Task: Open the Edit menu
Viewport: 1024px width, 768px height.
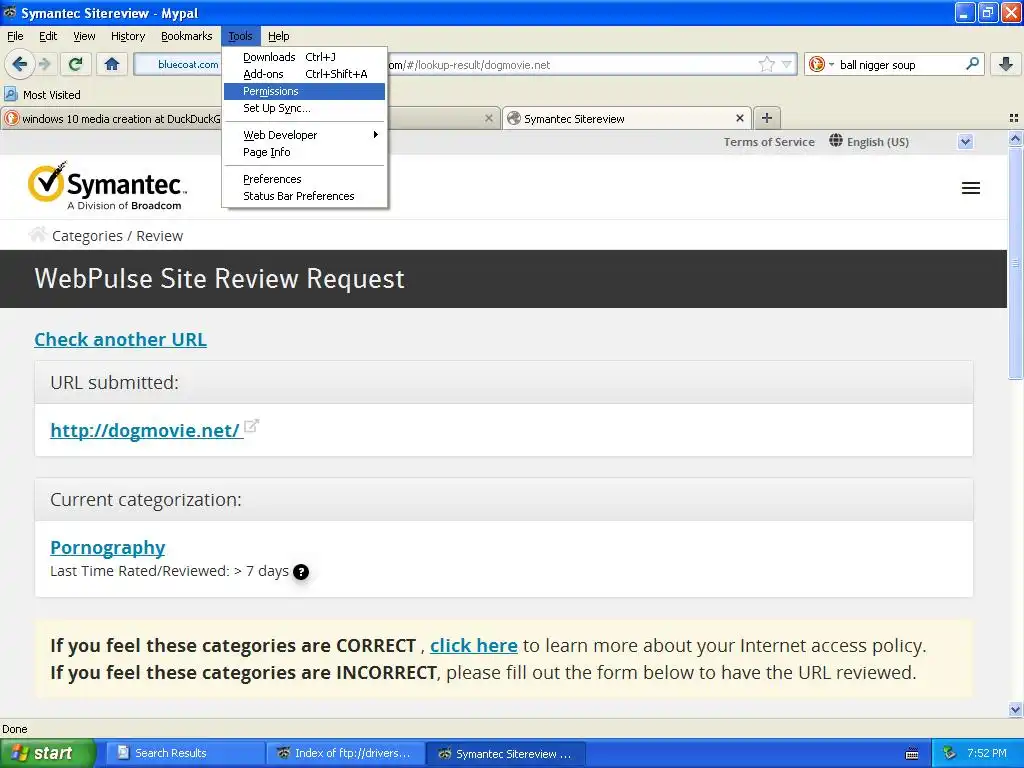Action: 48,36
